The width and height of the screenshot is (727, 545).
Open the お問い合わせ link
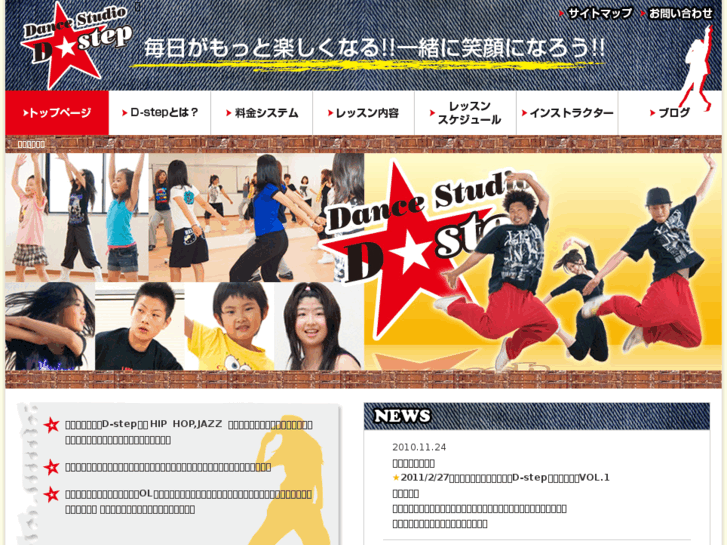pyautogui.click(x=676, y=13)
